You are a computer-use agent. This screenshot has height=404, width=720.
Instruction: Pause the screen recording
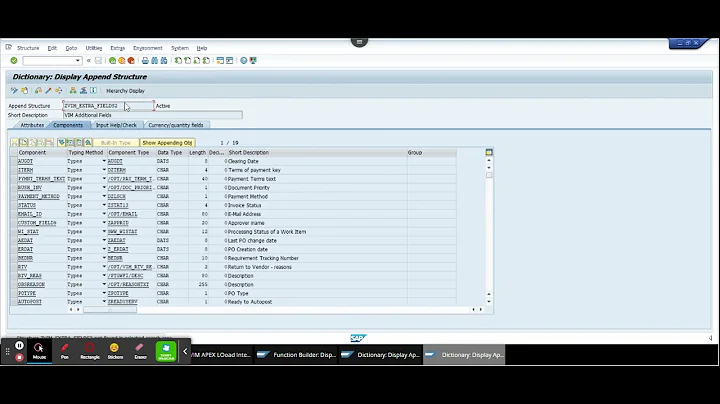pyautogui.click(x=19, y=345)
